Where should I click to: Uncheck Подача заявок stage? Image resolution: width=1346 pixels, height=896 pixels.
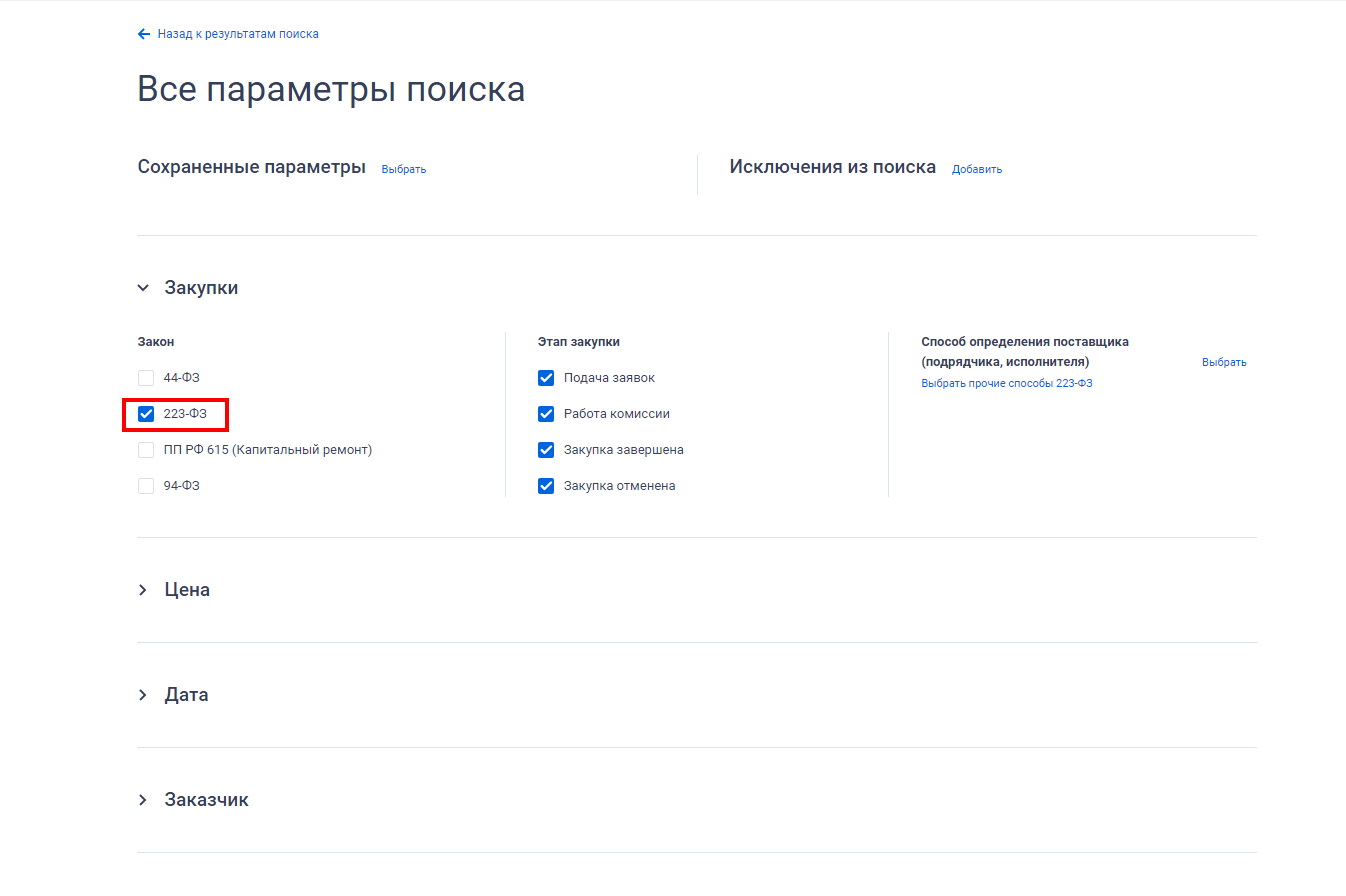tap(546, 378)
